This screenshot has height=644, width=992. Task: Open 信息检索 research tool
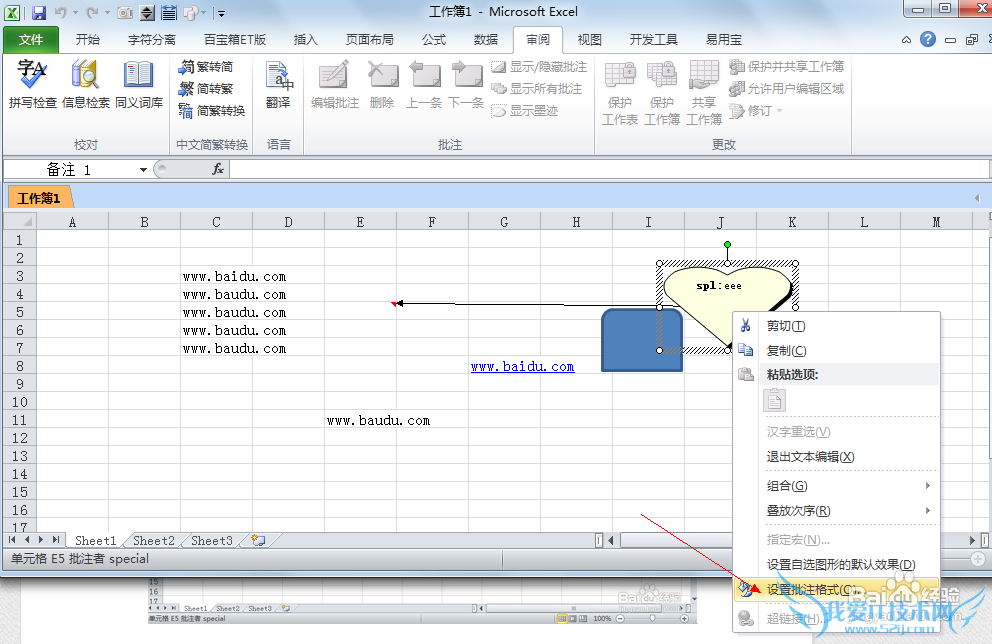tap(85, 84)
